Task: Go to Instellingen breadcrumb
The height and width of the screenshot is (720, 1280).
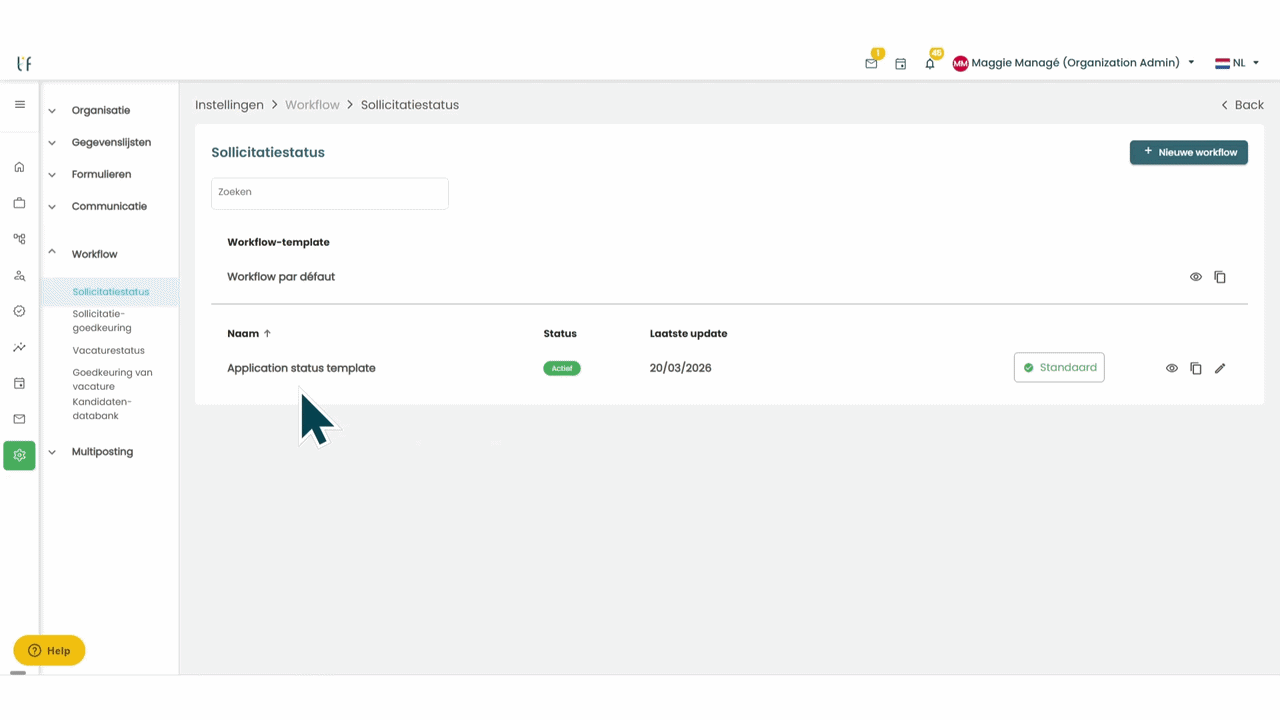Action: 229,105
